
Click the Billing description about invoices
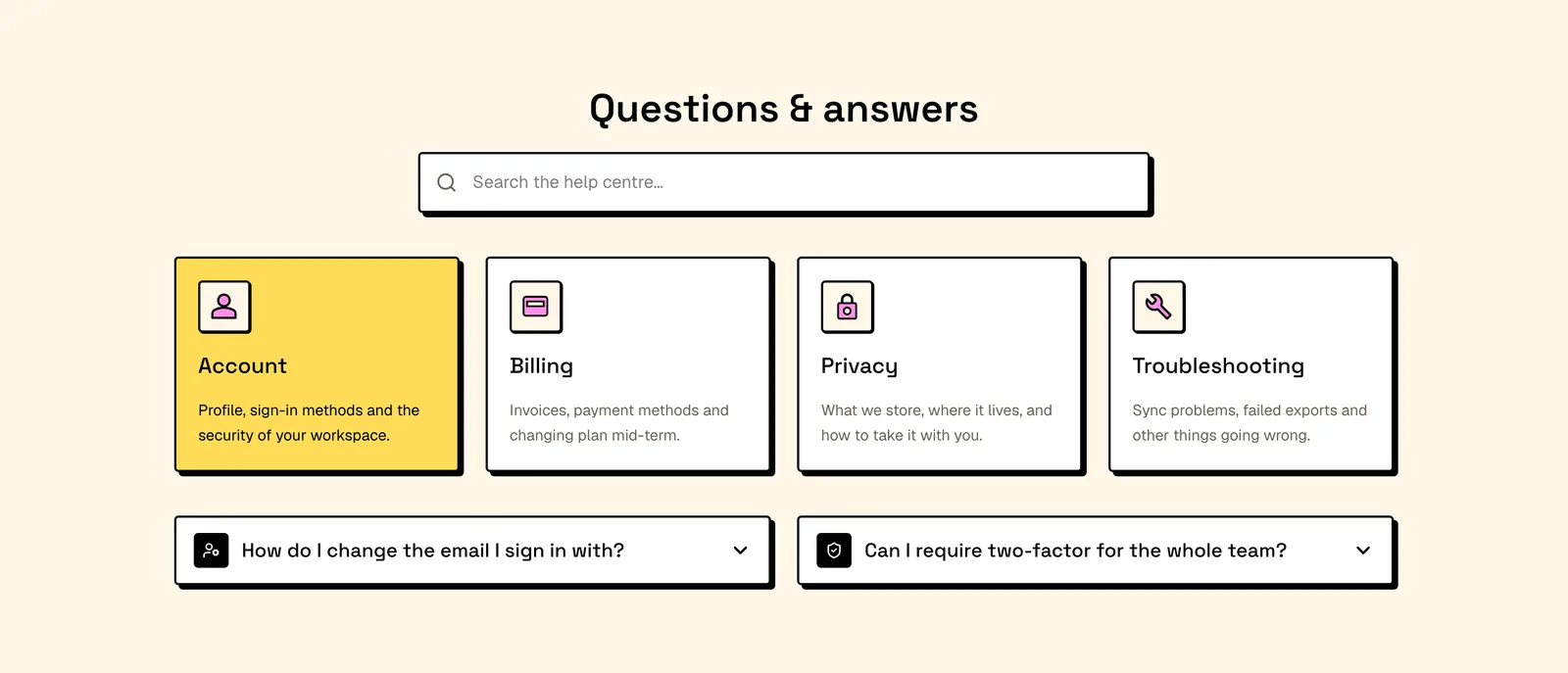coord(619,422)
